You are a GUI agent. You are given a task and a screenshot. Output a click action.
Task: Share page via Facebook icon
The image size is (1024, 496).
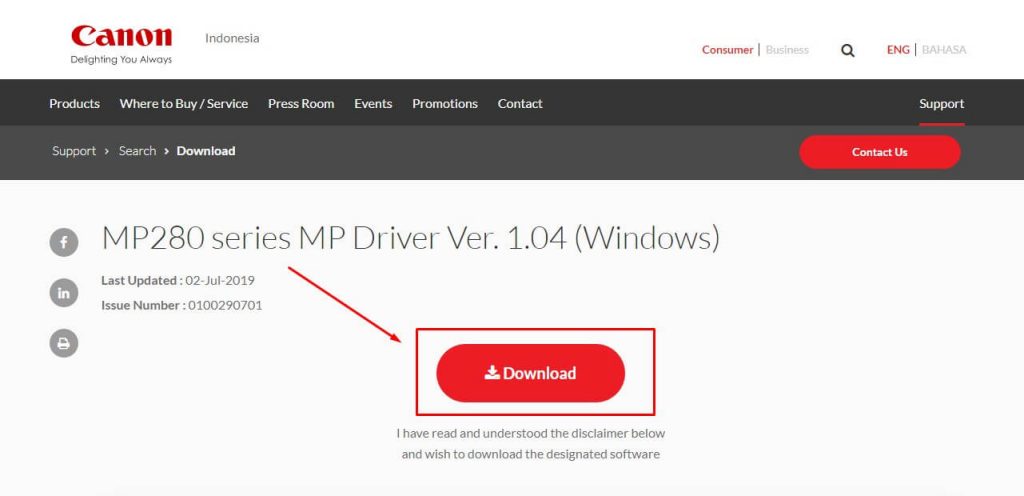pos(64,243)
